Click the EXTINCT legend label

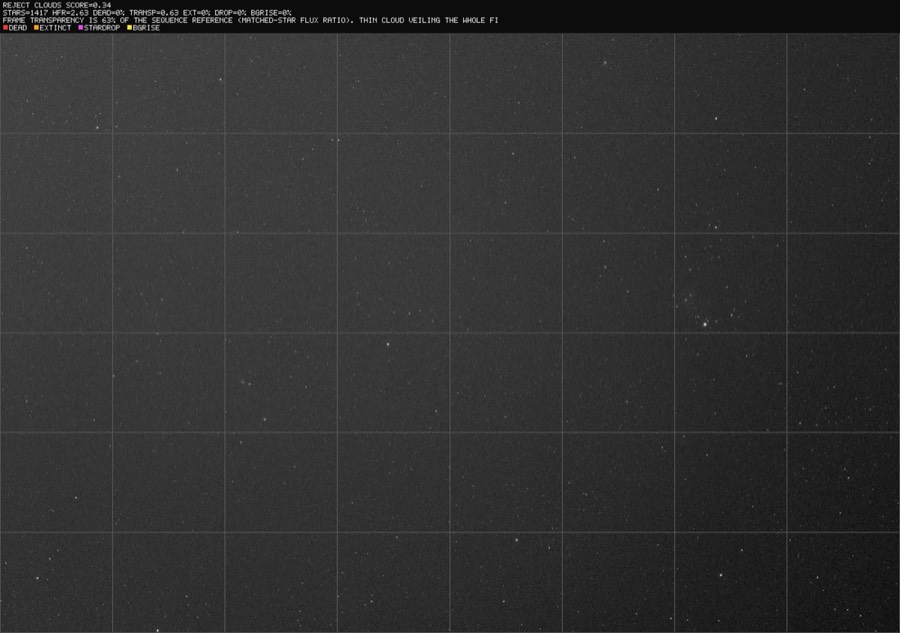tap(55, 28)
